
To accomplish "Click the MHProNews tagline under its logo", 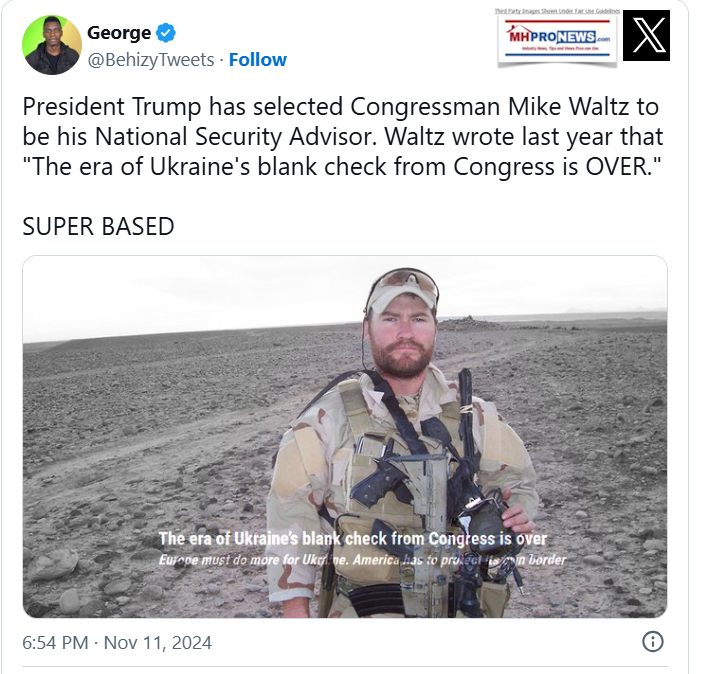I will [557, 52].
